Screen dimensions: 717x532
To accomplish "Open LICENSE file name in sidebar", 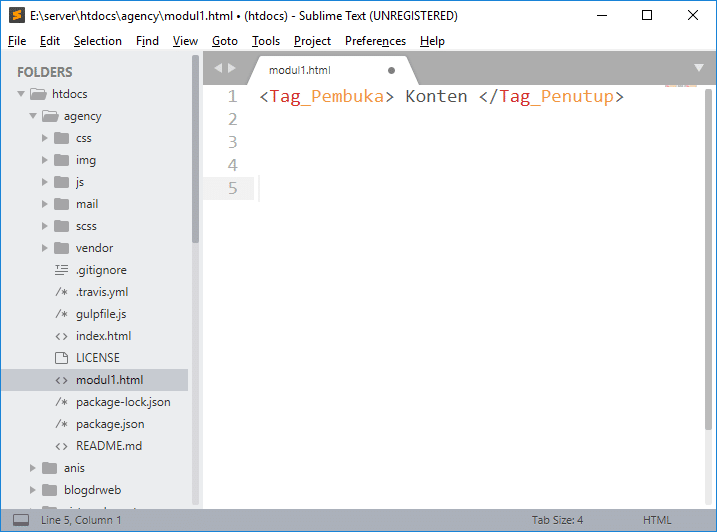I will click(x=98, y=358).
